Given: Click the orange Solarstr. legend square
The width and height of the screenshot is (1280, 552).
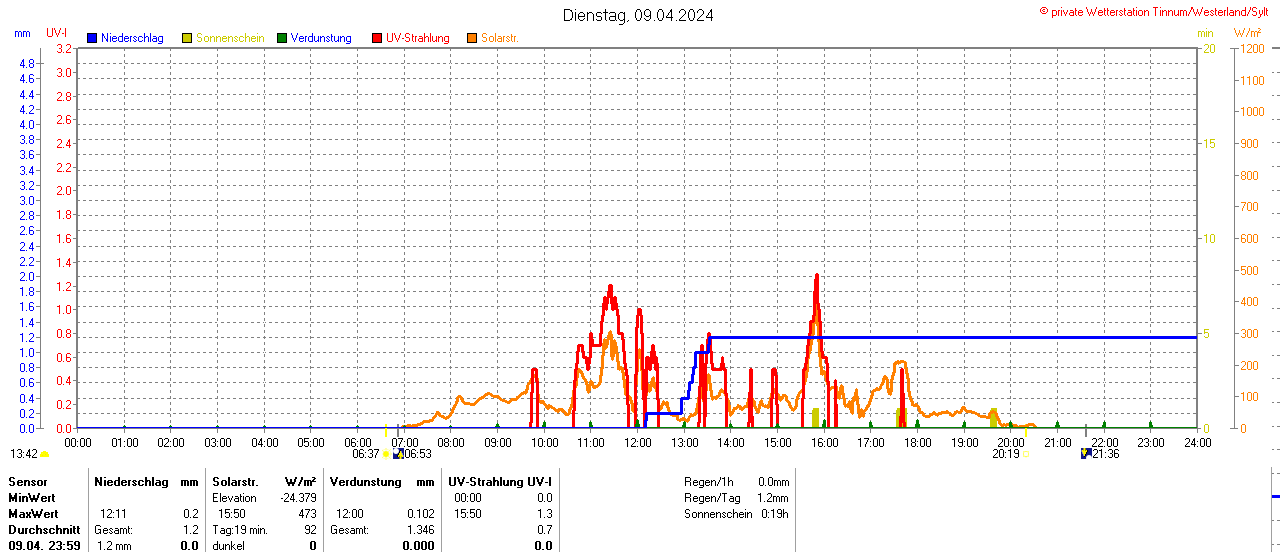Looking at the screenshot, I should pos(472,38).
